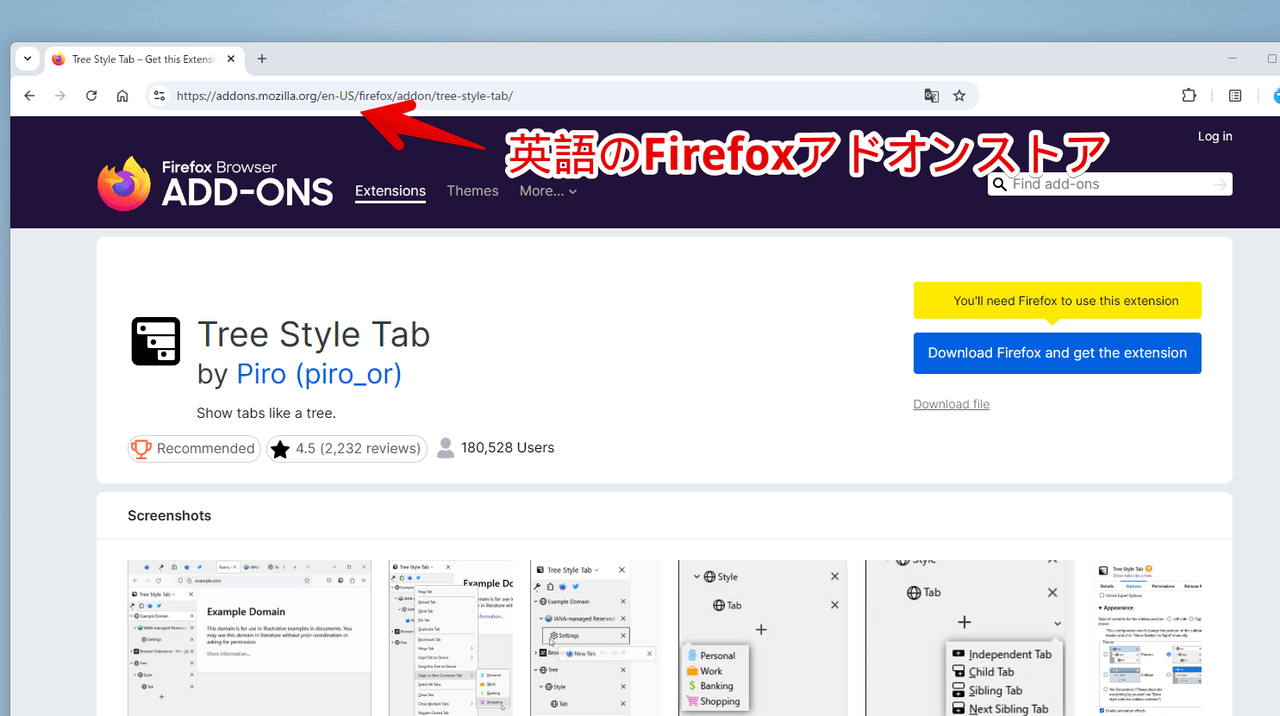The width and height of the screenshot is (1280, 716).
Task: Open the tab search dropdown chevron
Action: [28, 59]
